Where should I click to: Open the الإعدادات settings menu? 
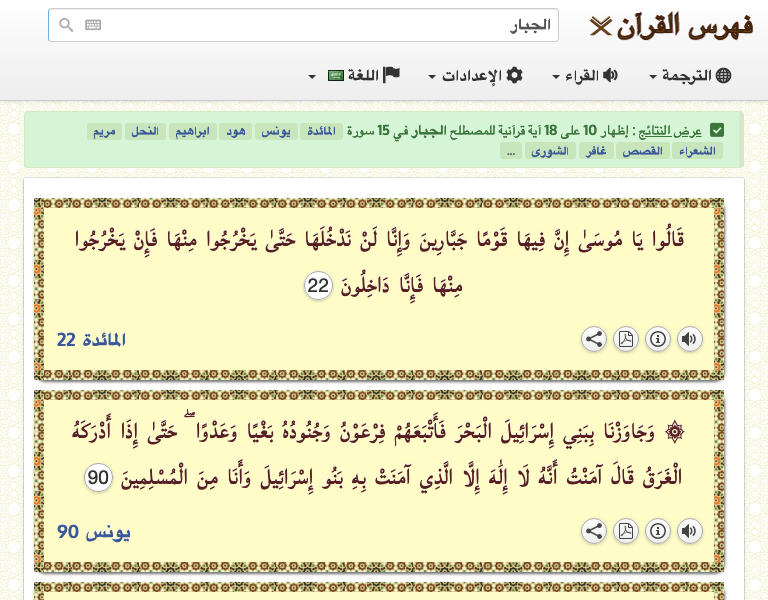pyautogui.click(x=476, y=75)
